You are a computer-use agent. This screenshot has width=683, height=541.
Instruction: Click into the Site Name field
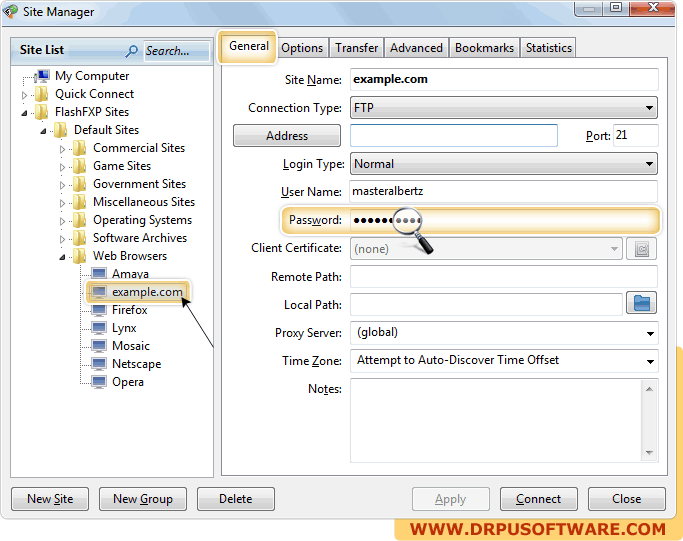(504, 79)
